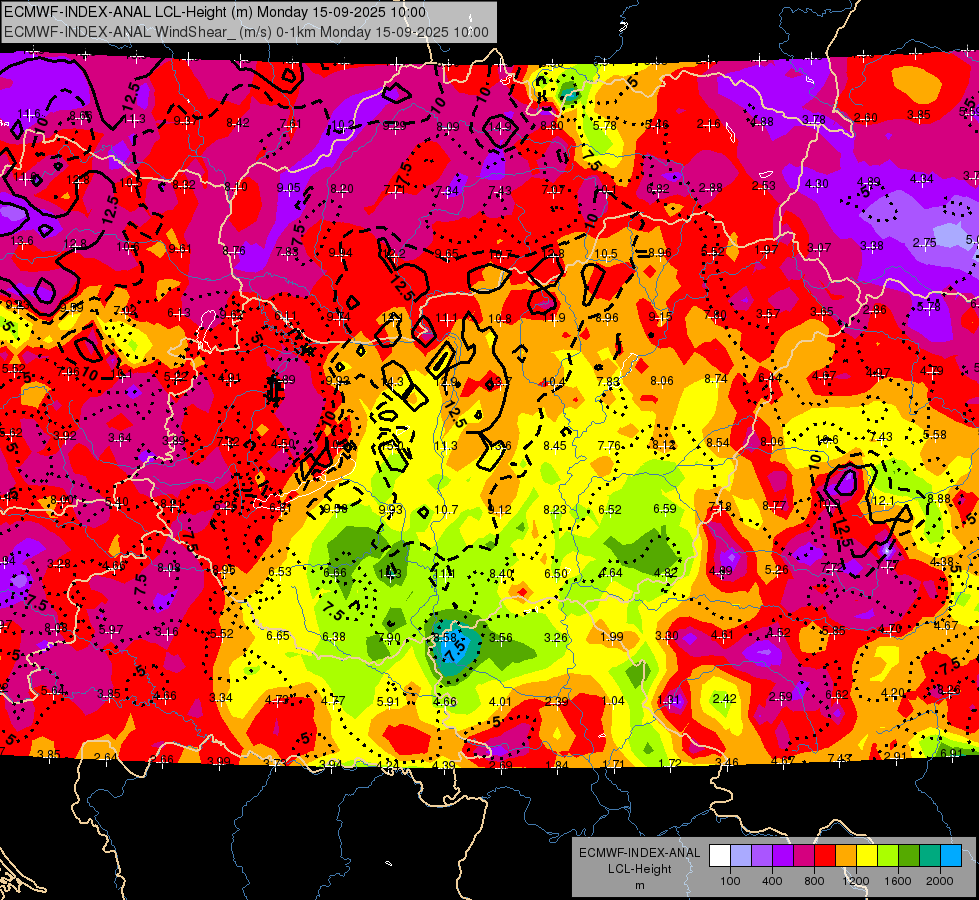Image resolution: width=979 pixels, height=900 pixels.
Task: Click the grid value 1.84
Action: click(x=557, y=765)
